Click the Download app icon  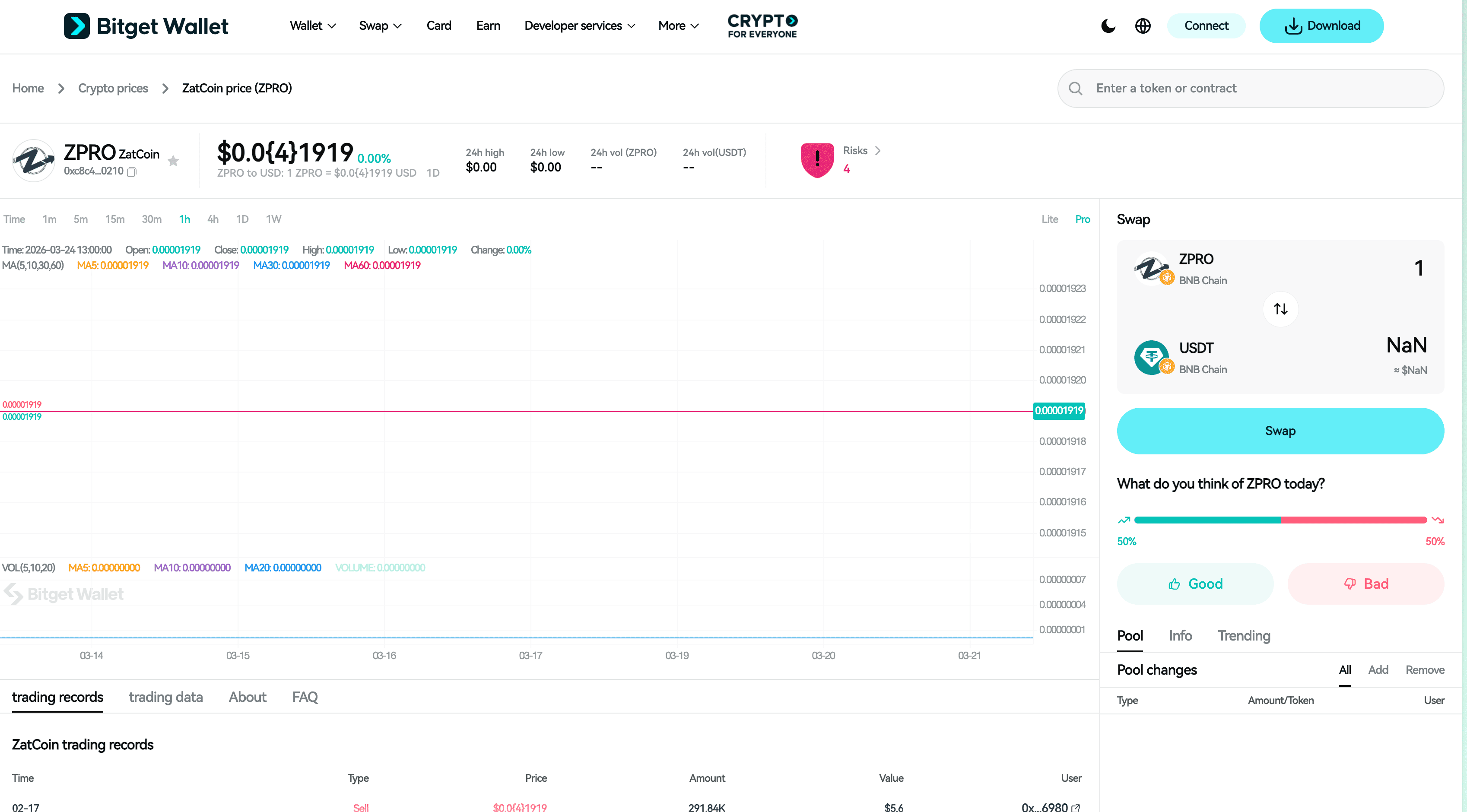[1293, 25]
